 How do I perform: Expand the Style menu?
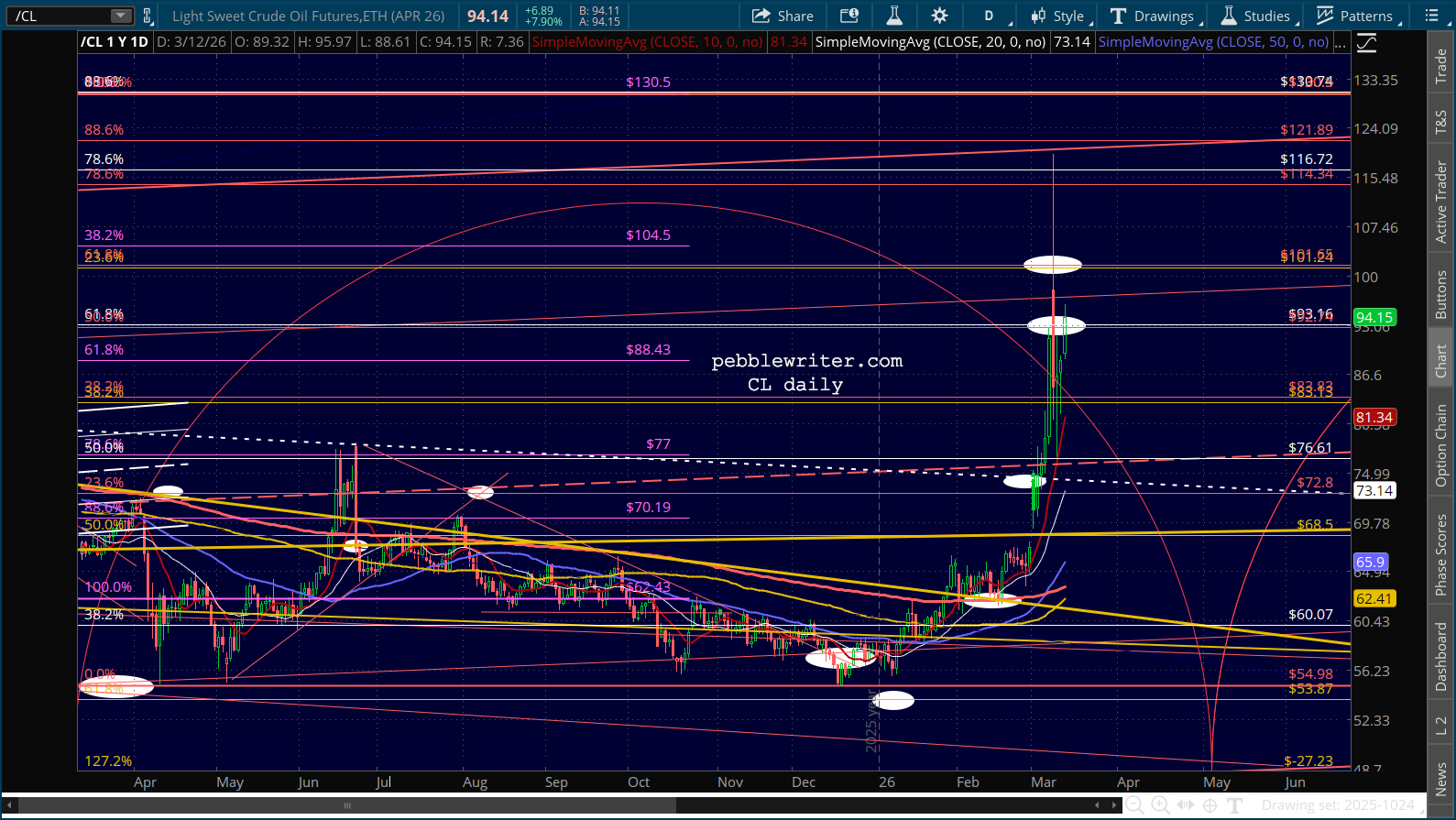tap(1058, 16)
